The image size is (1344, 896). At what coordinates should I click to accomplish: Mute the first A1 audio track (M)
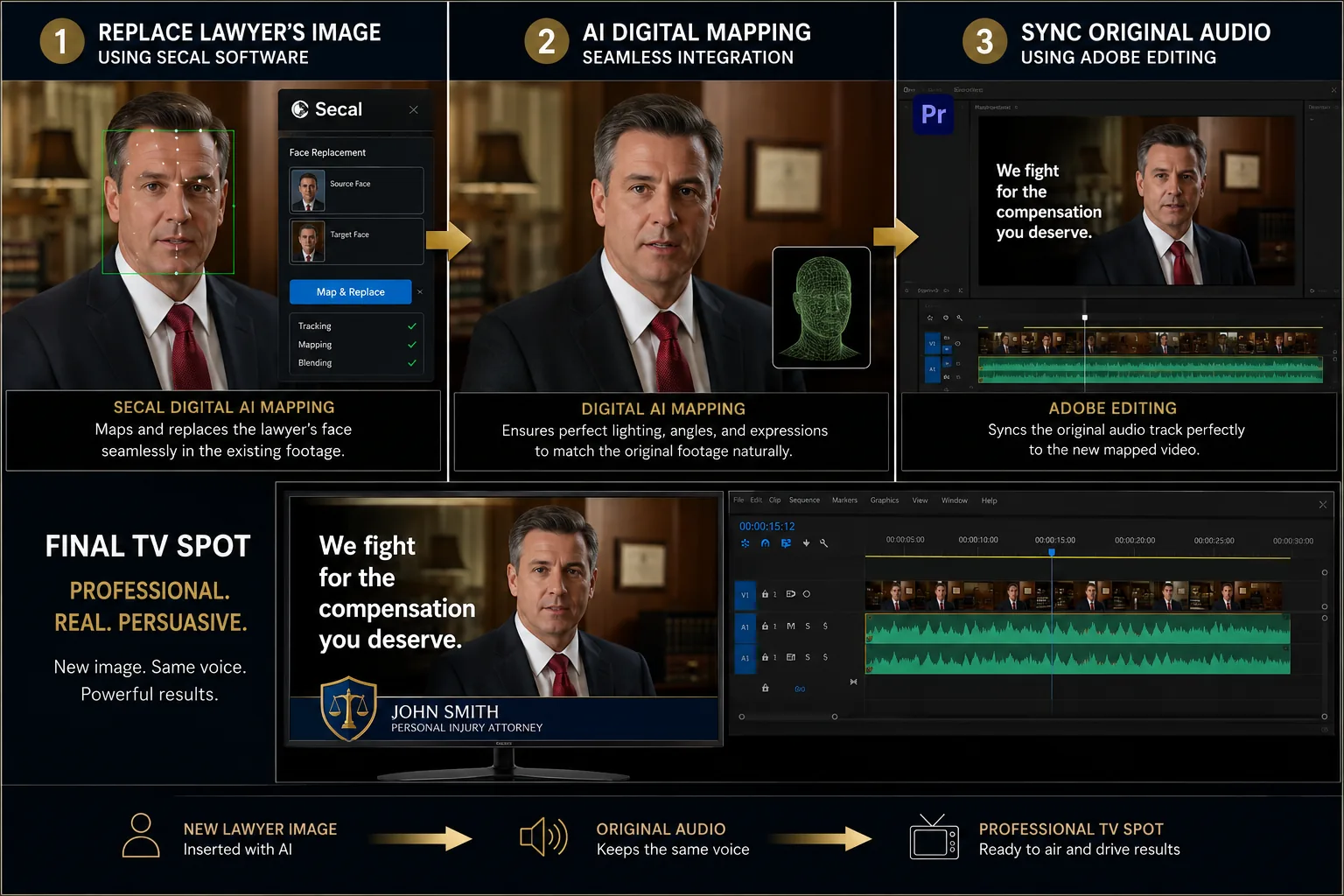point(791,626)
